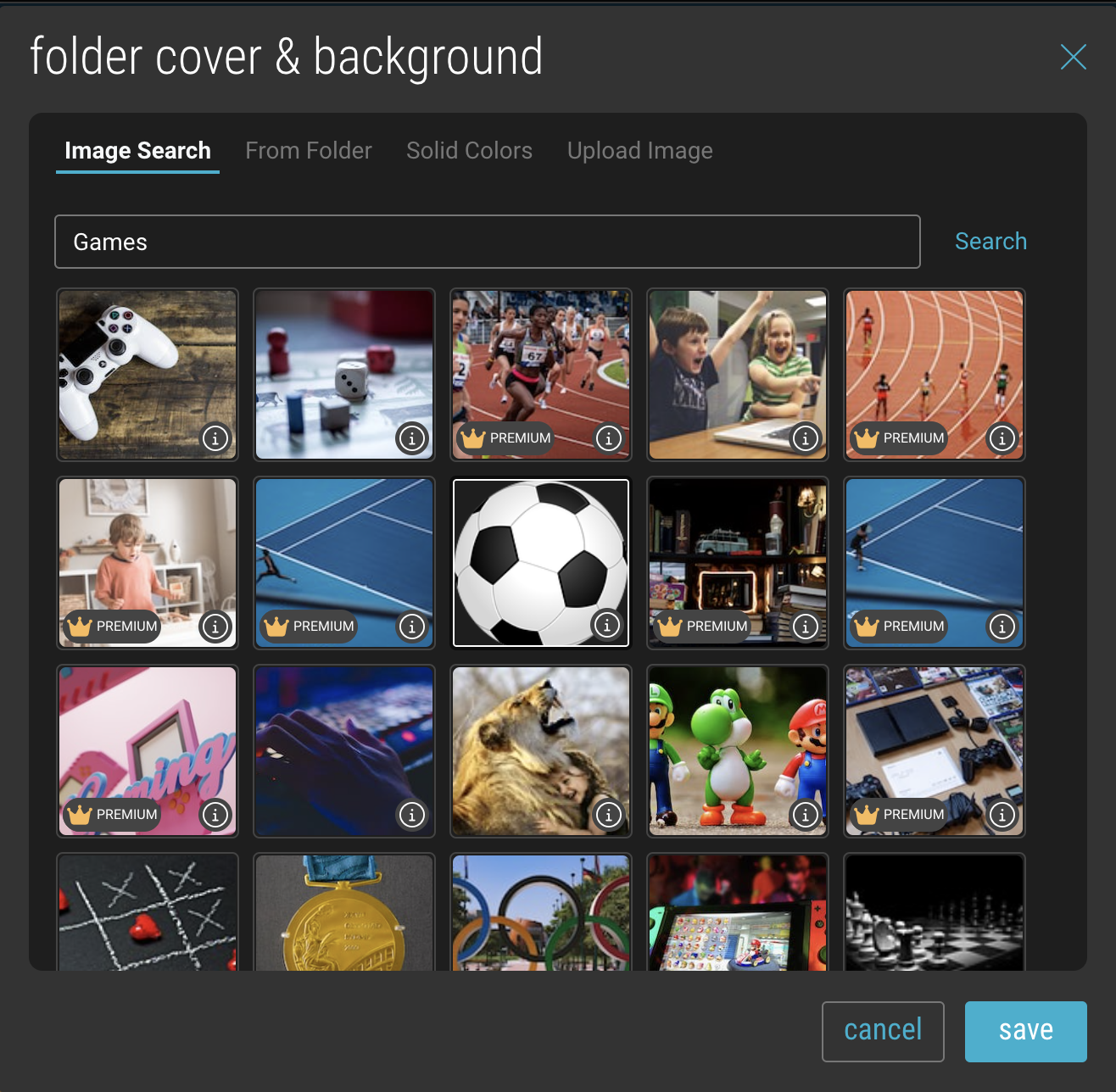Open info icon on toddler playing image
1116x1092 pixels.
pos(215,627)
